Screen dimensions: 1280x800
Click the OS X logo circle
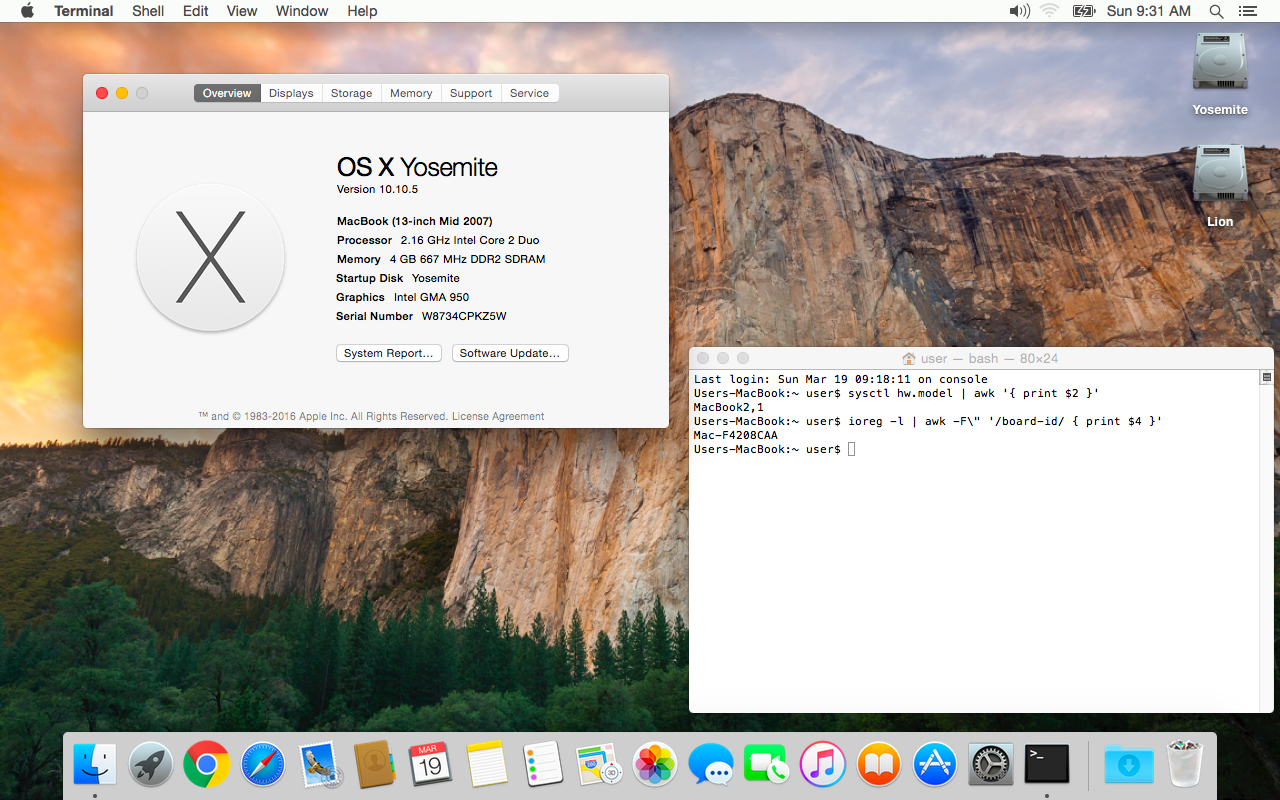click(x=211, y=258)
